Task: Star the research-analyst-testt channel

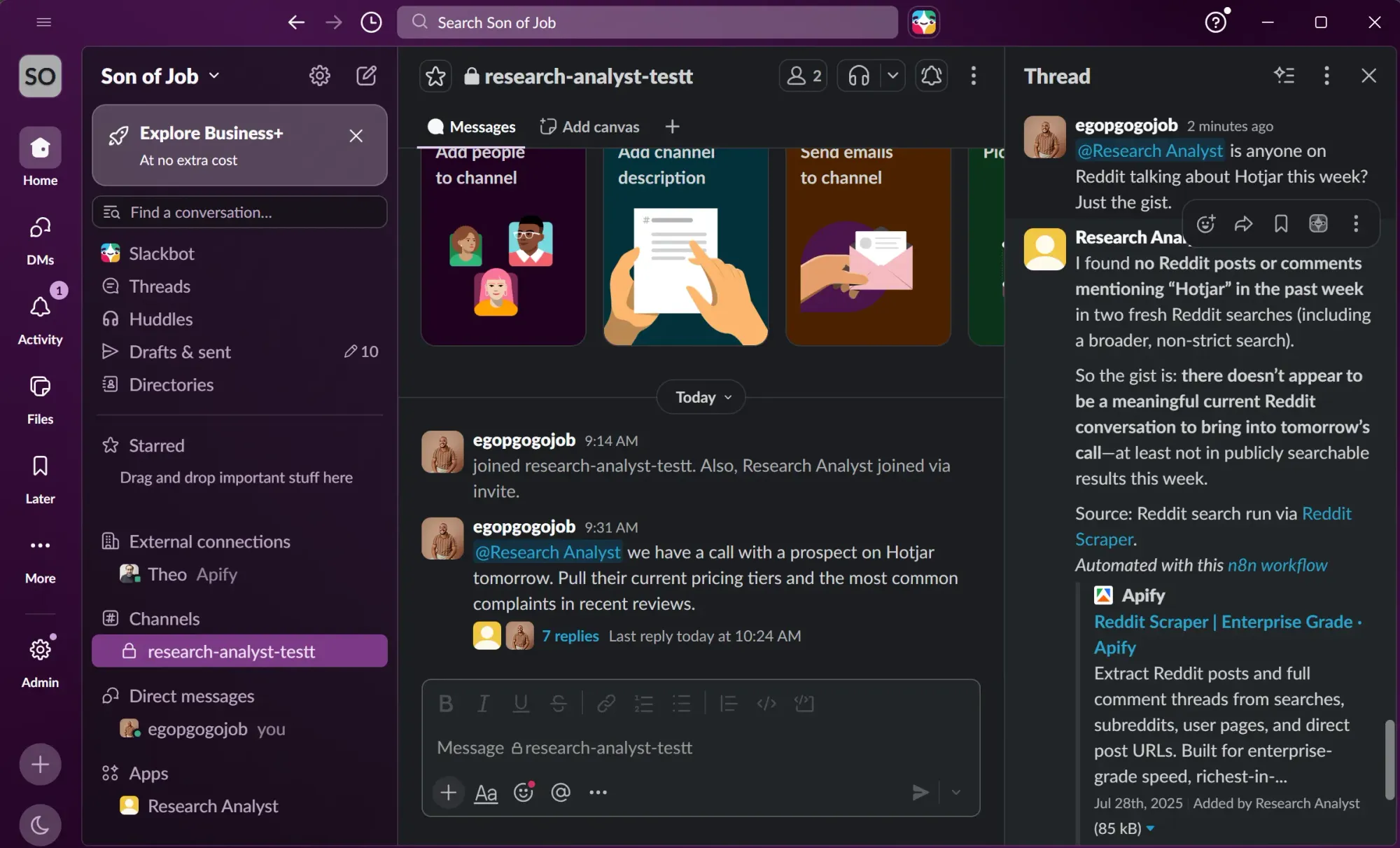Action: (x=435, y=76)
